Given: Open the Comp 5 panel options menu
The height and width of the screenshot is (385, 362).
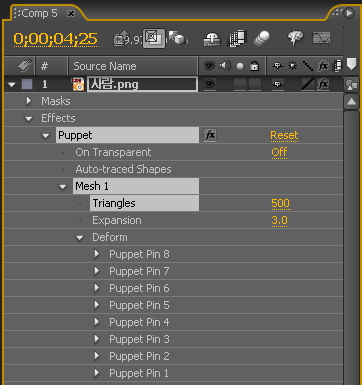Looking at the screenshot, I should [349, 13].
